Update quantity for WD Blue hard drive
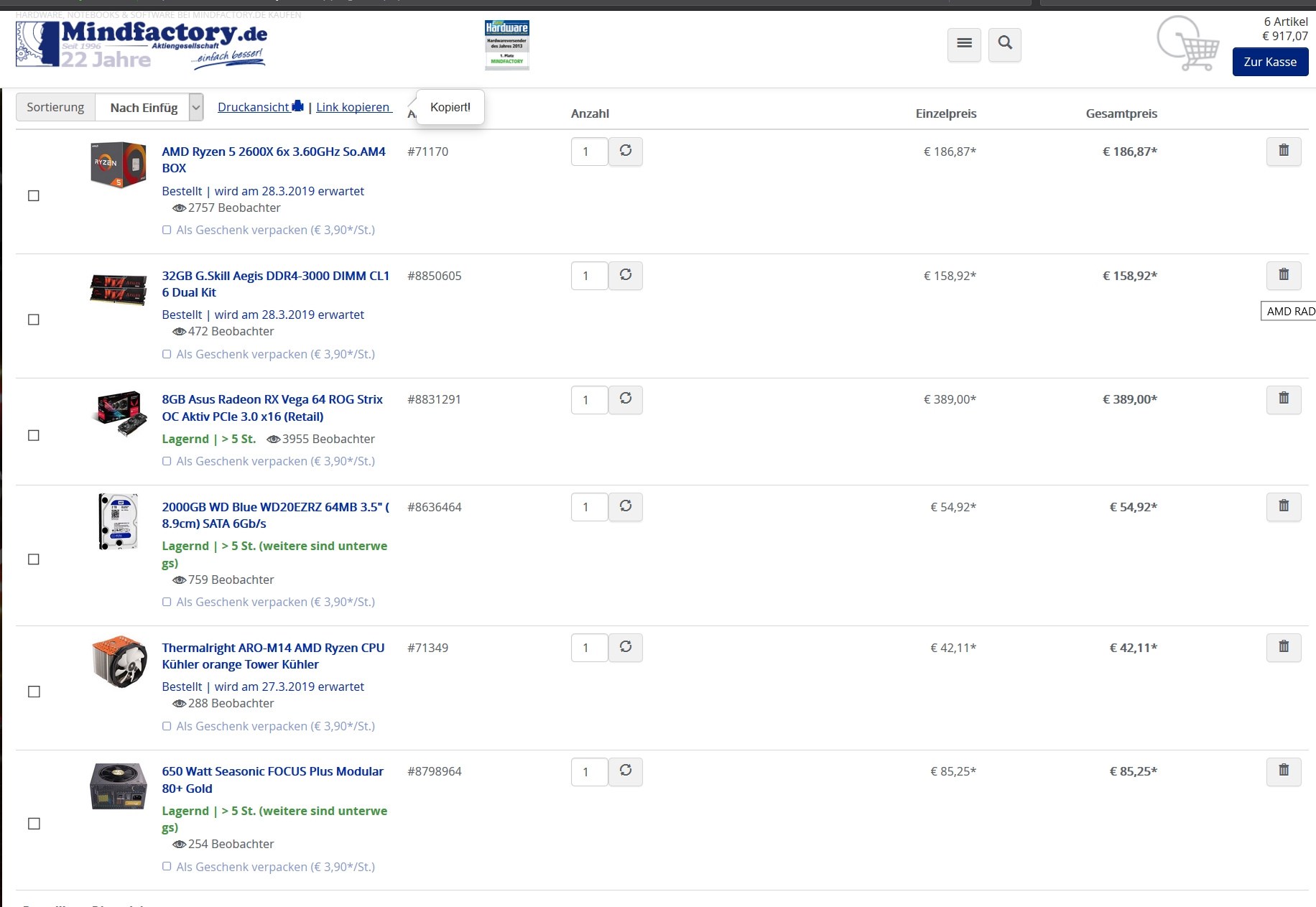The width and height of the screenshot is (1316, 907). [626, 506]
